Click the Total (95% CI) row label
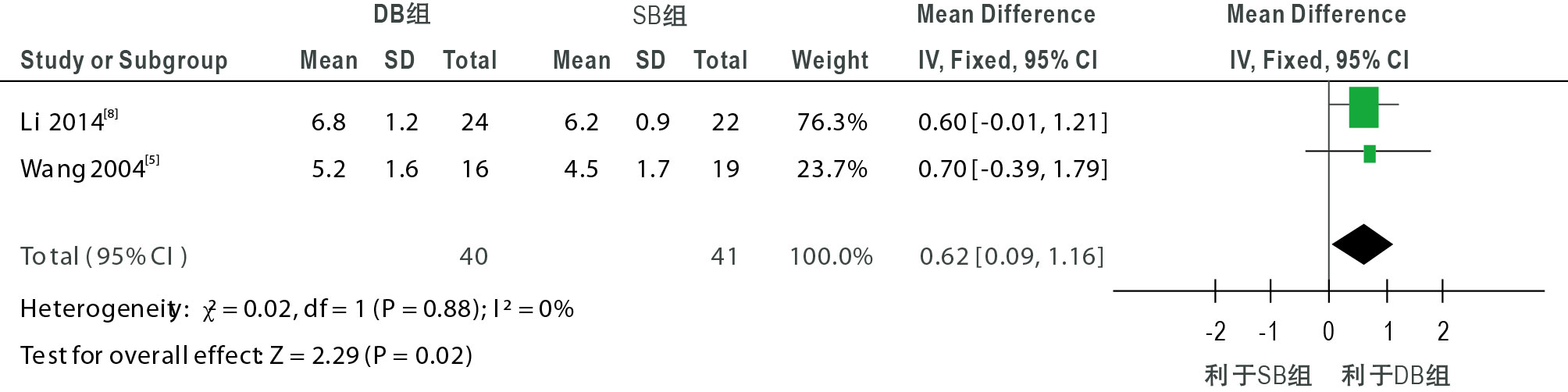This screenshot has height=392, width=1568. tap(104, 256)
